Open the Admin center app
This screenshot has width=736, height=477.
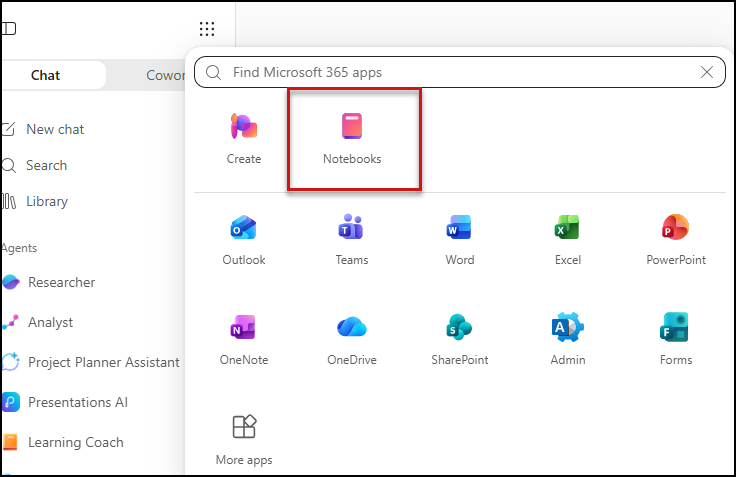(567, 340)
